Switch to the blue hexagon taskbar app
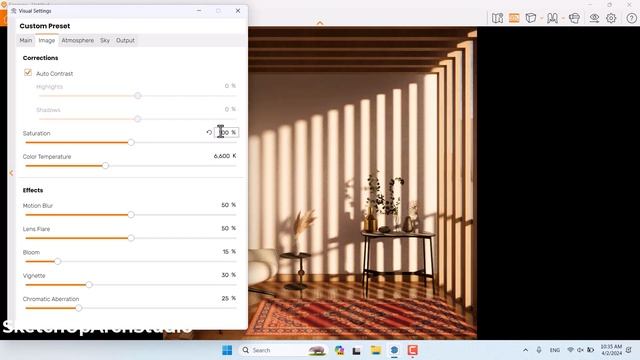 [394, 350]
